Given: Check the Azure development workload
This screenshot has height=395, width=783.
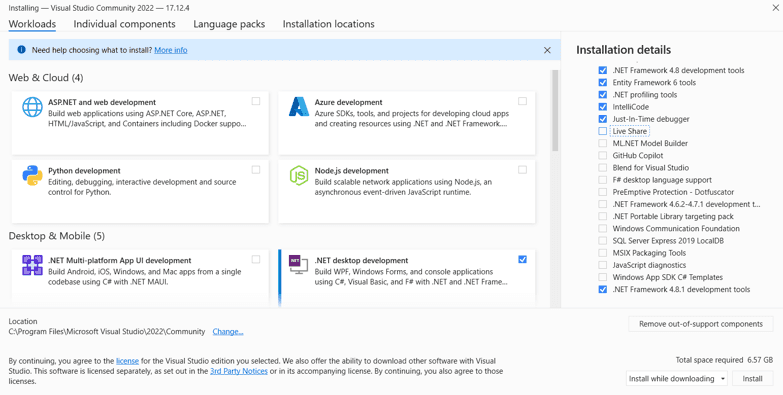Looking at the screenshot, I should click(522, 101).
